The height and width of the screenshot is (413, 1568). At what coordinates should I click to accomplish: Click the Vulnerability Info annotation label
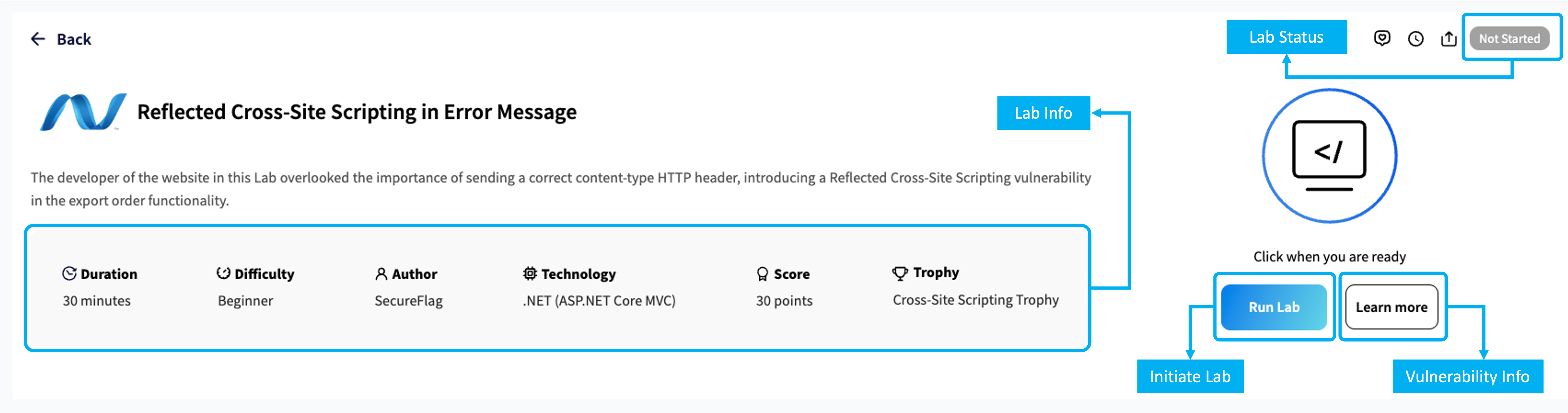1467,376
